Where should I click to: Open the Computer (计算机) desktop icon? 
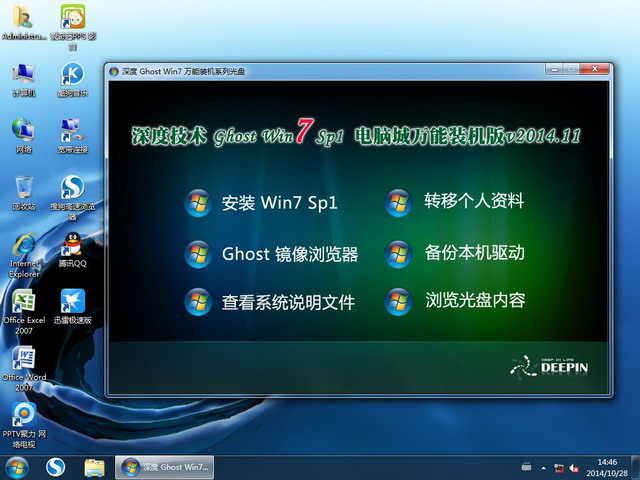[x=24, y=80]
